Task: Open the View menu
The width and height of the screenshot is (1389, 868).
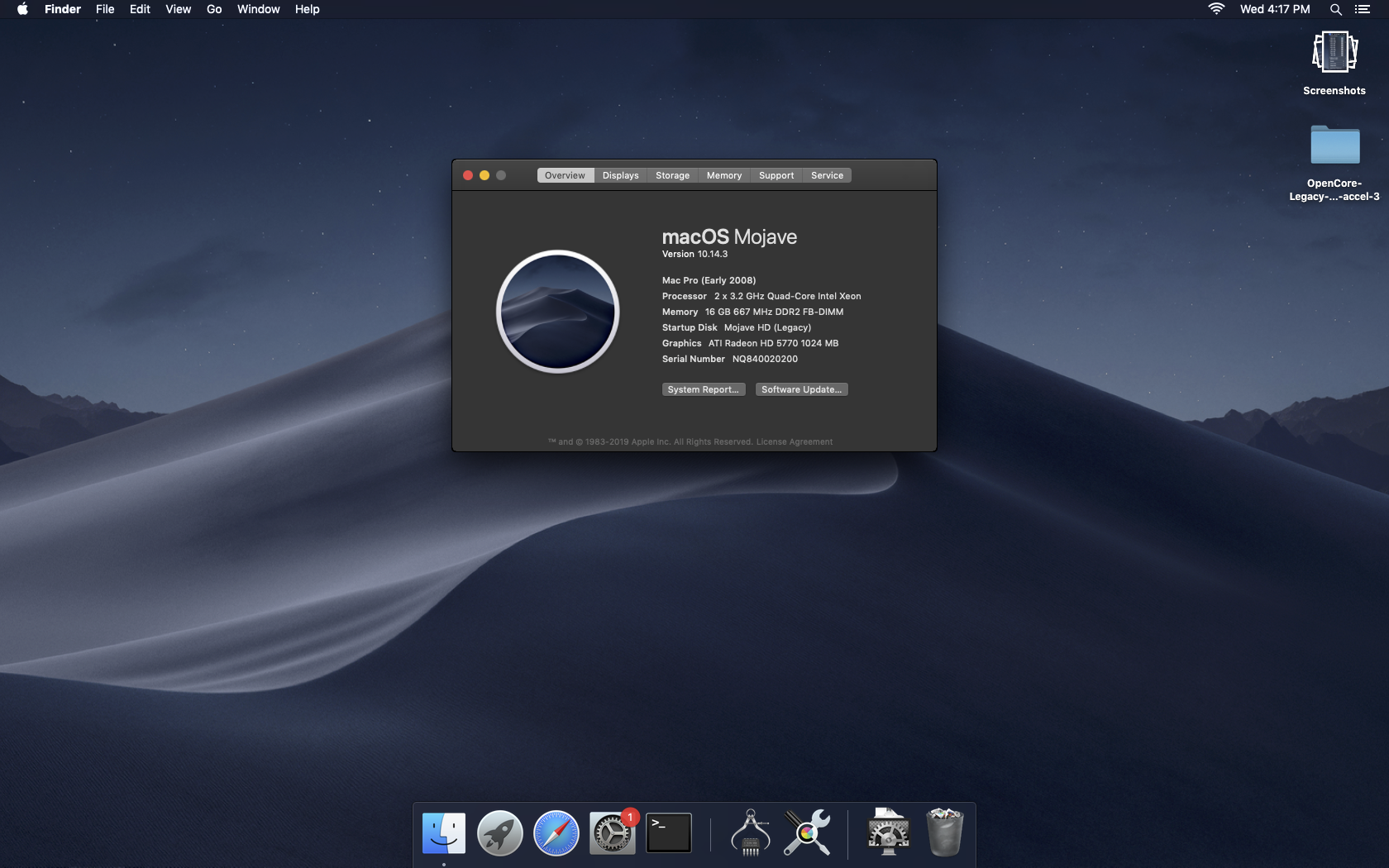Action: 178,9
